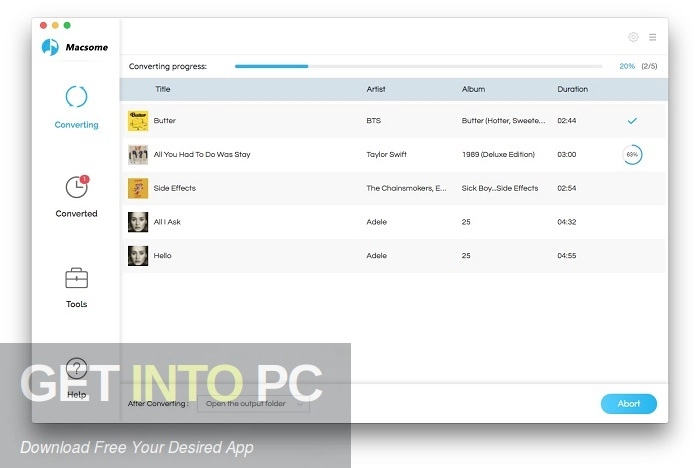700x468 pixels.
Task: Click the 'Converting progress:' label
Action: pyautogui.click(x=168, y=66)
